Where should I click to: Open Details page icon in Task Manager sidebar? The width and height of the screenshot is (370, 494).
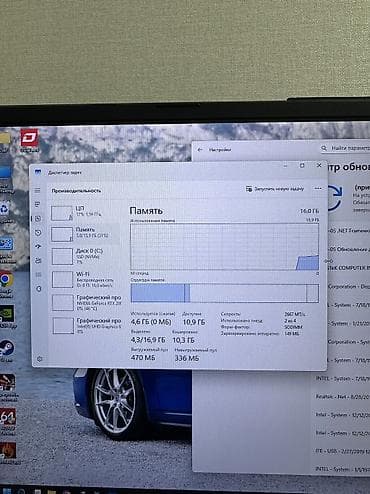pyautogui.click(x=39, y=275)
